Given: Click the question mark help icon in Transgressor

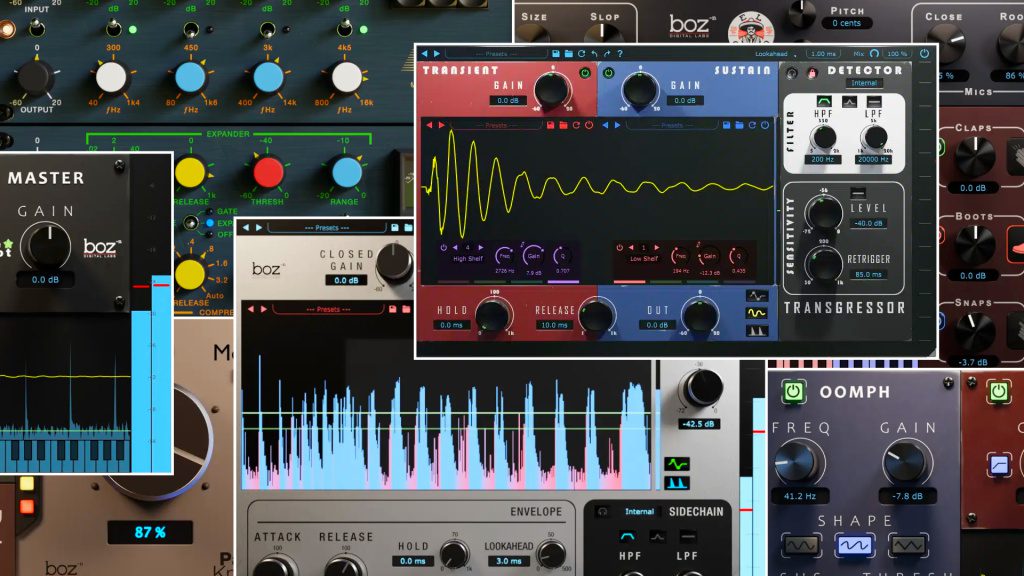Looking at the screenshot, I should tap(619, 51).
